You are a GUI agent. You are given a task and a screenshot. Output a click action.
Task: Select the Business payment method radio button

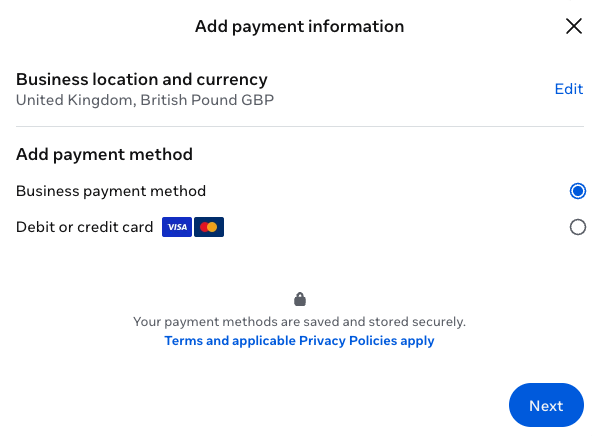tap(577, 191)
